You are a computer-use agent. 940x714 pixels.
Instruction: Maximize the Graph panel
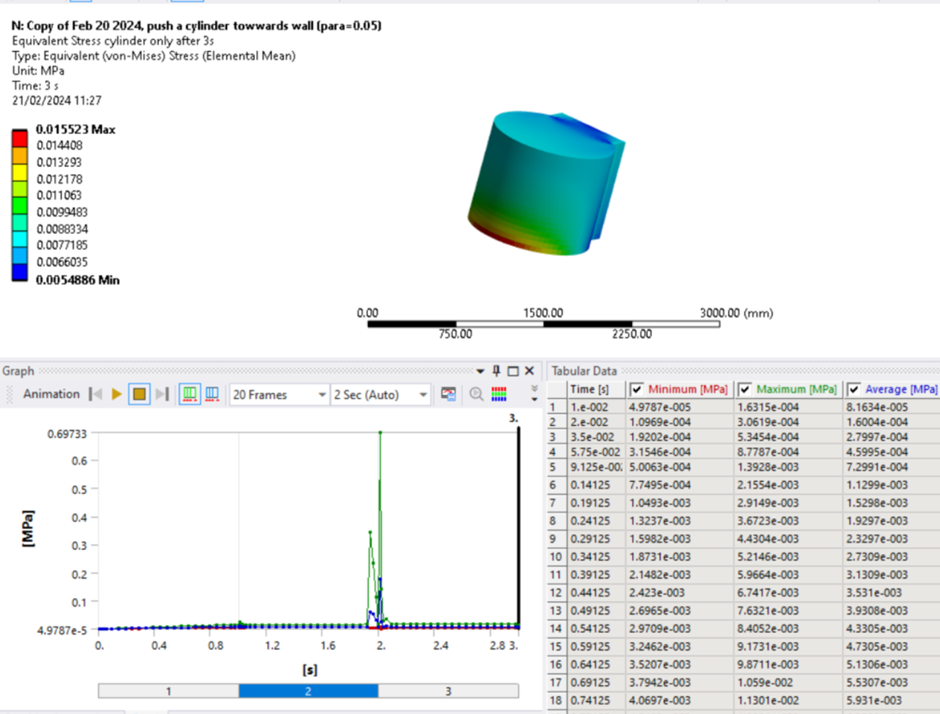[x=513, y=370]
